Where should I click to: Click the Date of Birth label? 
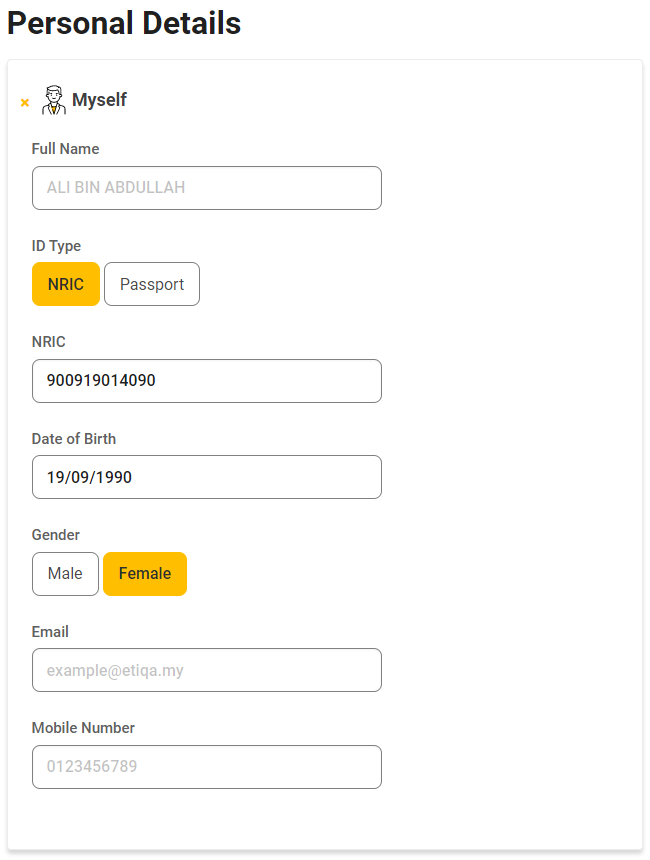coord(74,438)
